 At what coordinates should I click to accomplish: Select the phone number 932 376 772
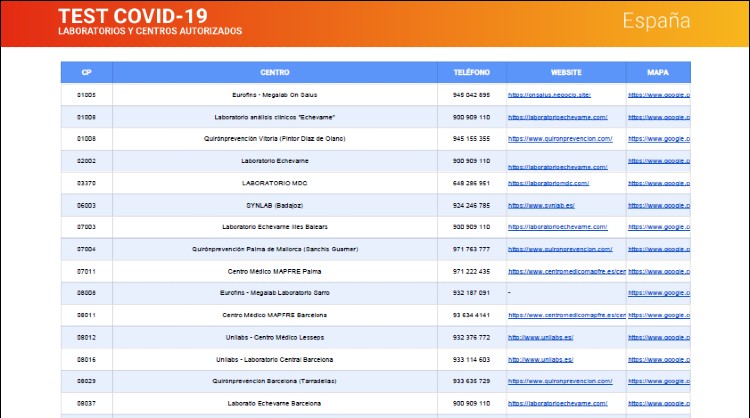click(472, 338)
